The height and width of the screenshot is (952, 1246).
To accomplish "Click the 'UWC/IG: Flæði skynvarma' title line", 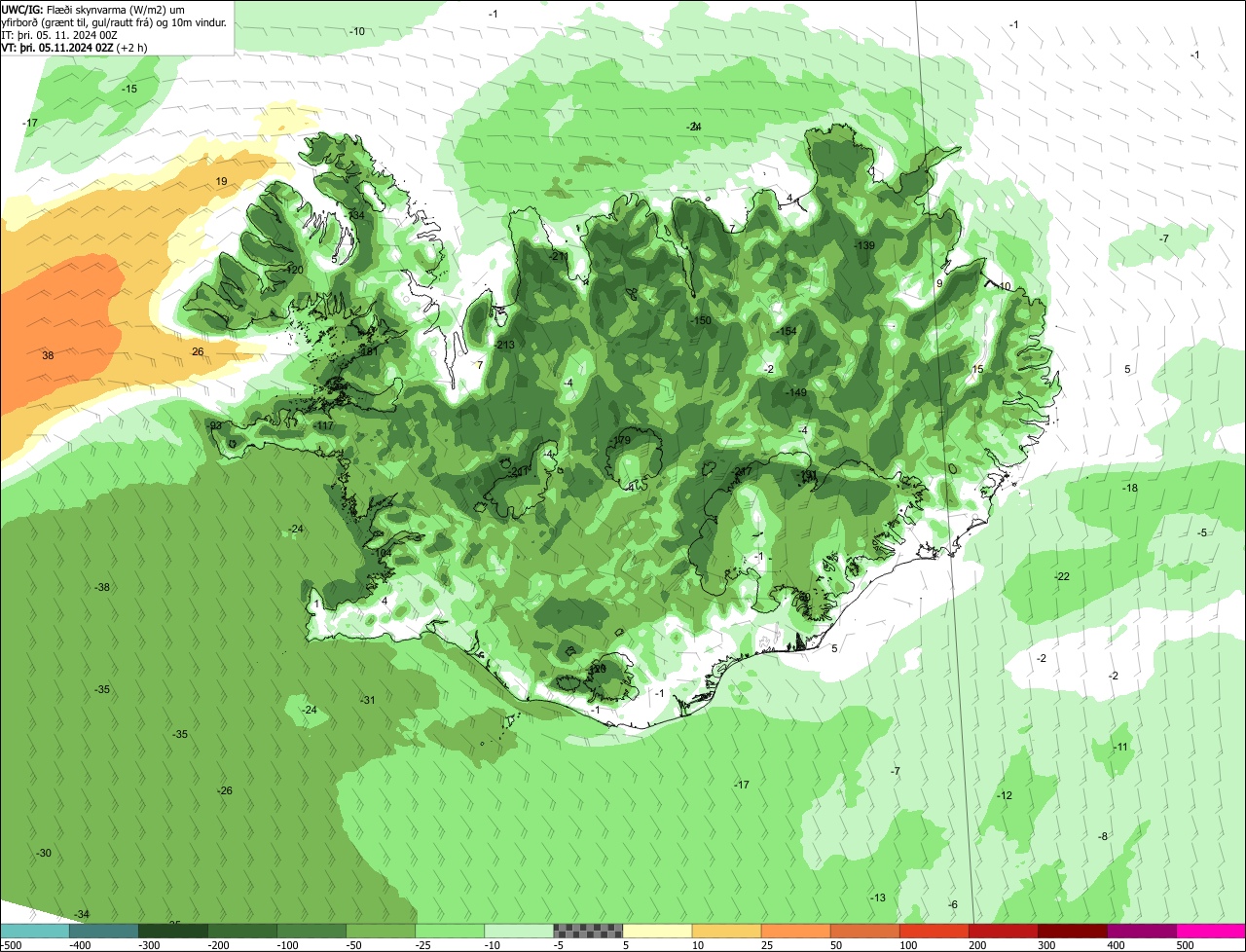I will tap(93, 9).
